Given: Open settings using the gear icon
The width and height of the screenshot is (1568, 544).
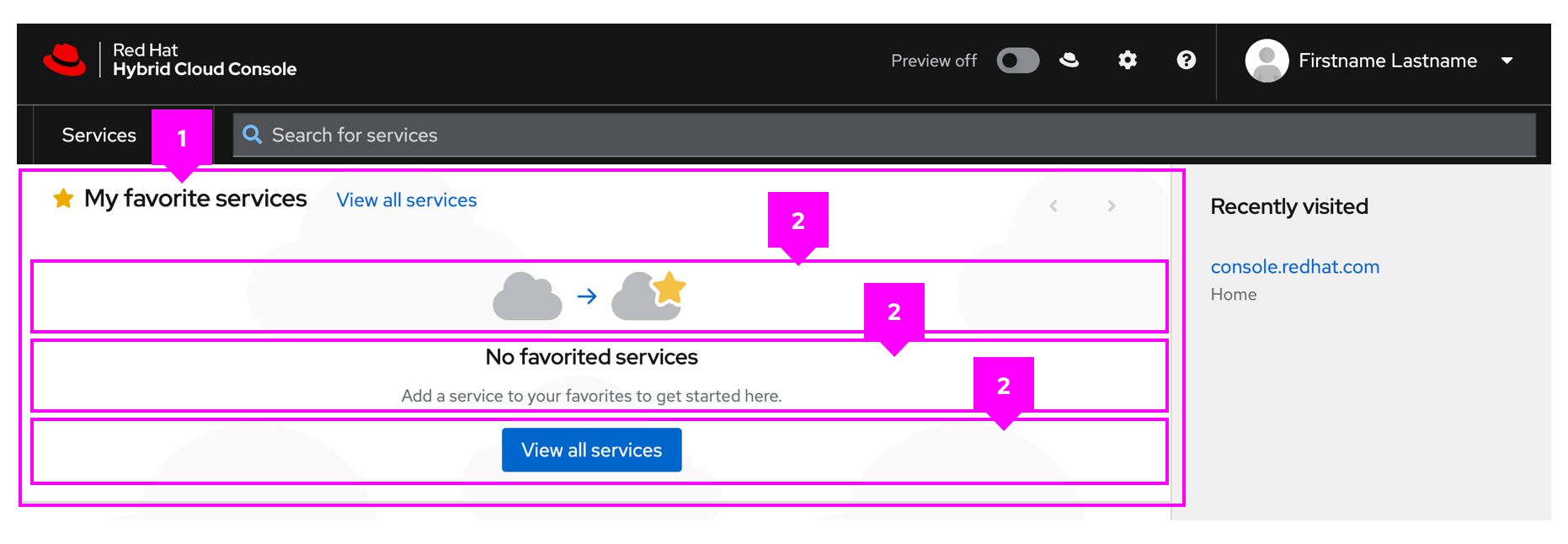Looking at the screenshot, I should 1127,60.
